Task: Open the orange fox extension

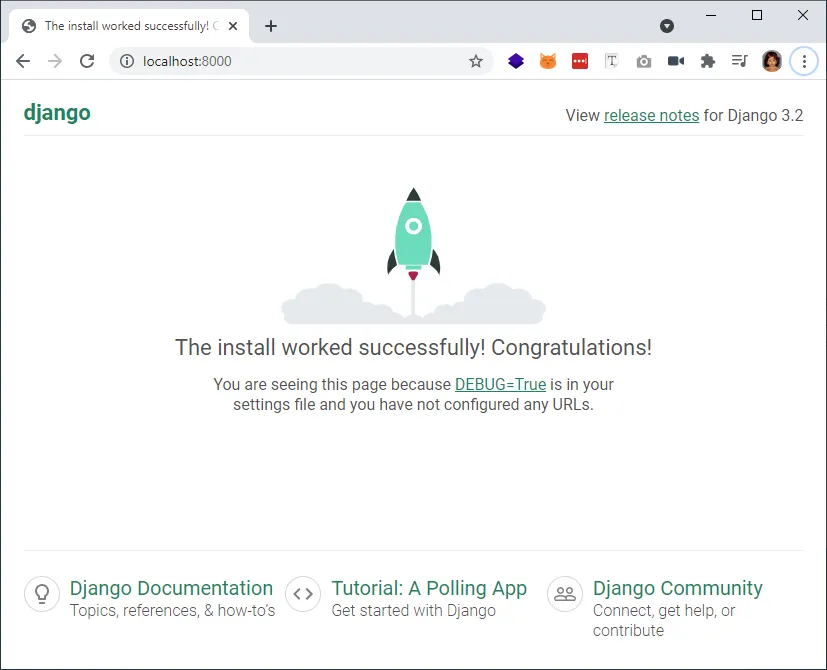Action: point(548,61)
